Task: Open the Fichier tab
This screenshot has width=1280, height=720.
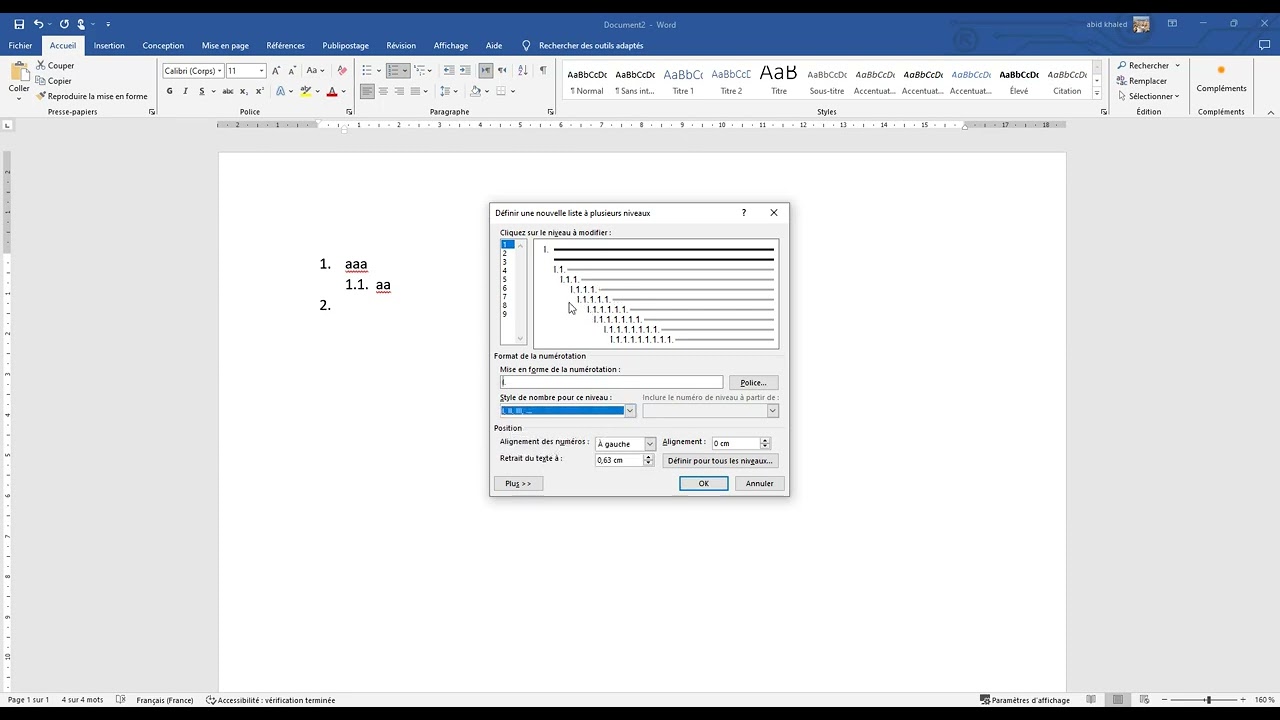Action: 20,45
